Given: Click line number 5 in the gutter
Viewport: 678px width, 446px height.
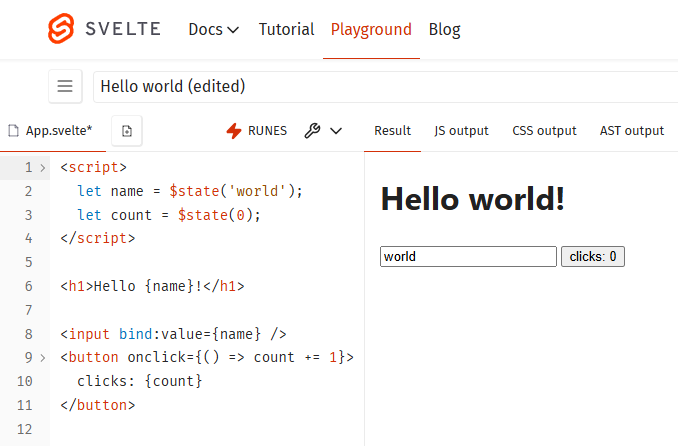Looking at the screenshot, I should click(x=29, y=263).
